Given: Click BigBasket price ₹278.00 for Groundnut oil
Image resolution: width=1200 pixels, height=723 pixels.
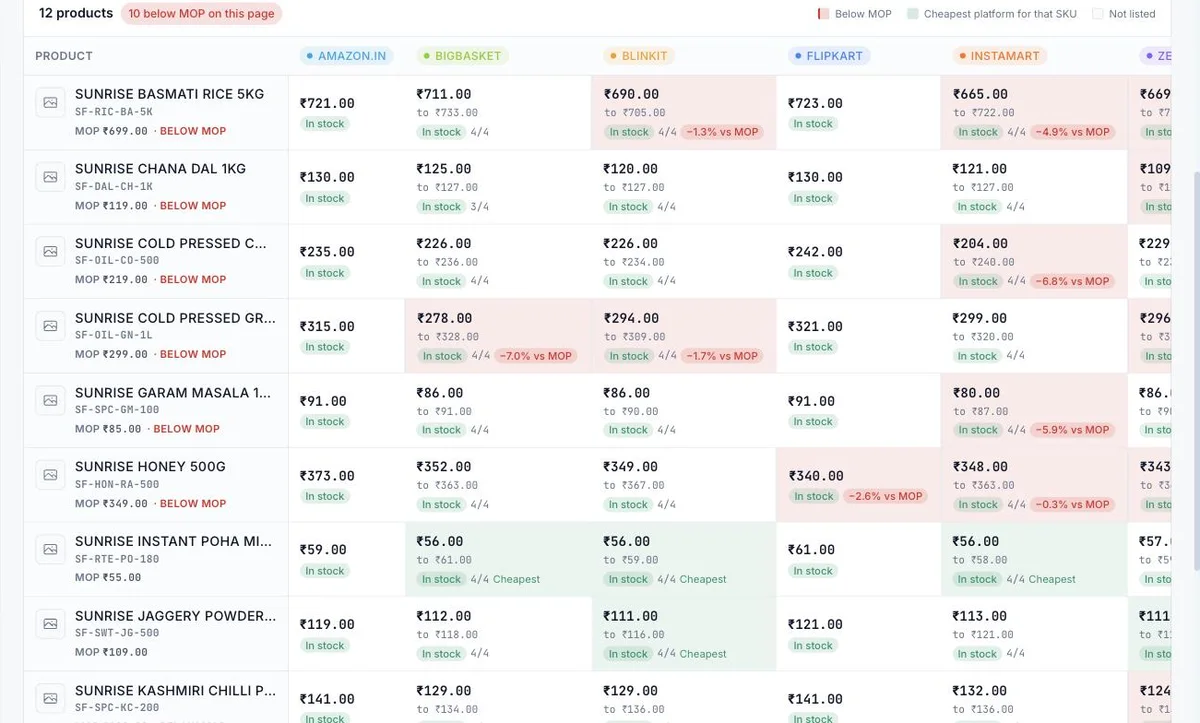Looking at the screenshot, I should [444, 318].
